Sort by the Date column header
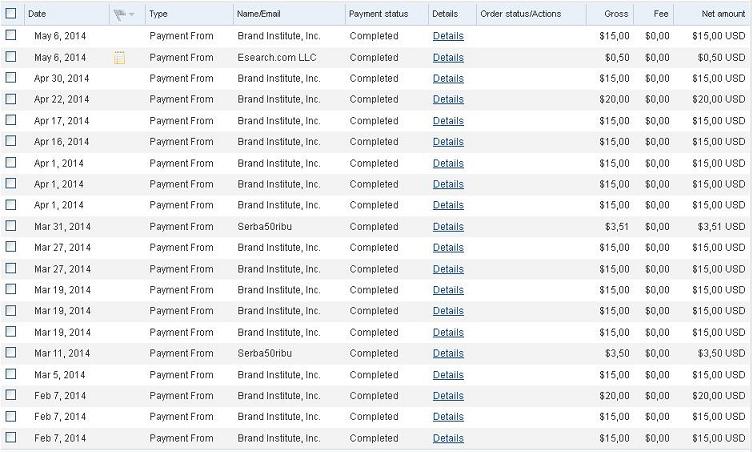This screenshot has width=753, height=452. pos(37,14)
